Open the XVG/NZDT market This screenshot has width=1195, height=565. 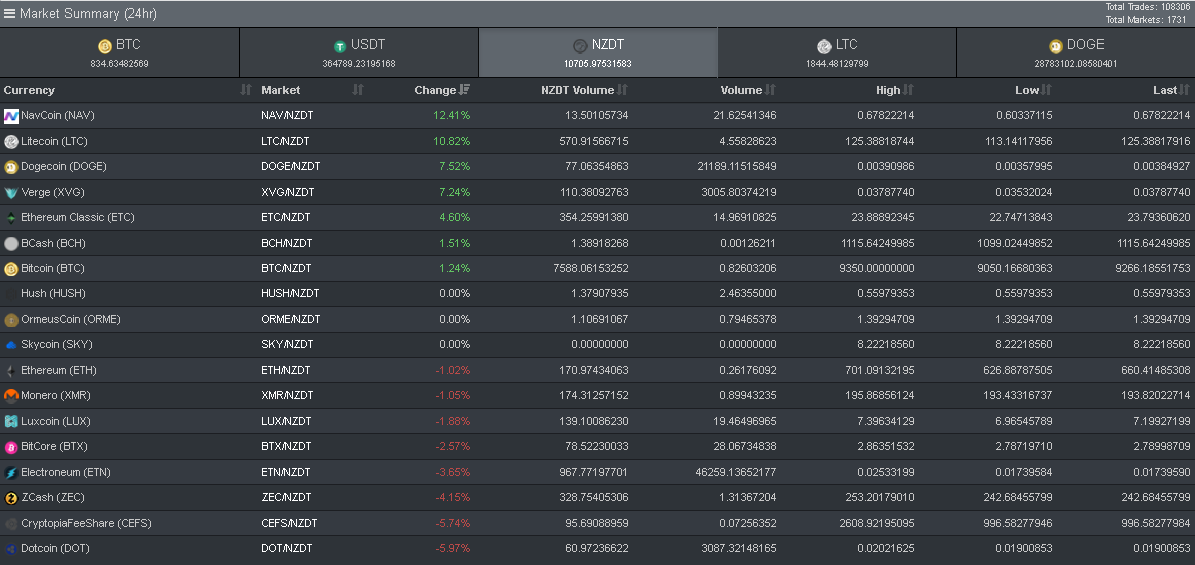(287, 192)
